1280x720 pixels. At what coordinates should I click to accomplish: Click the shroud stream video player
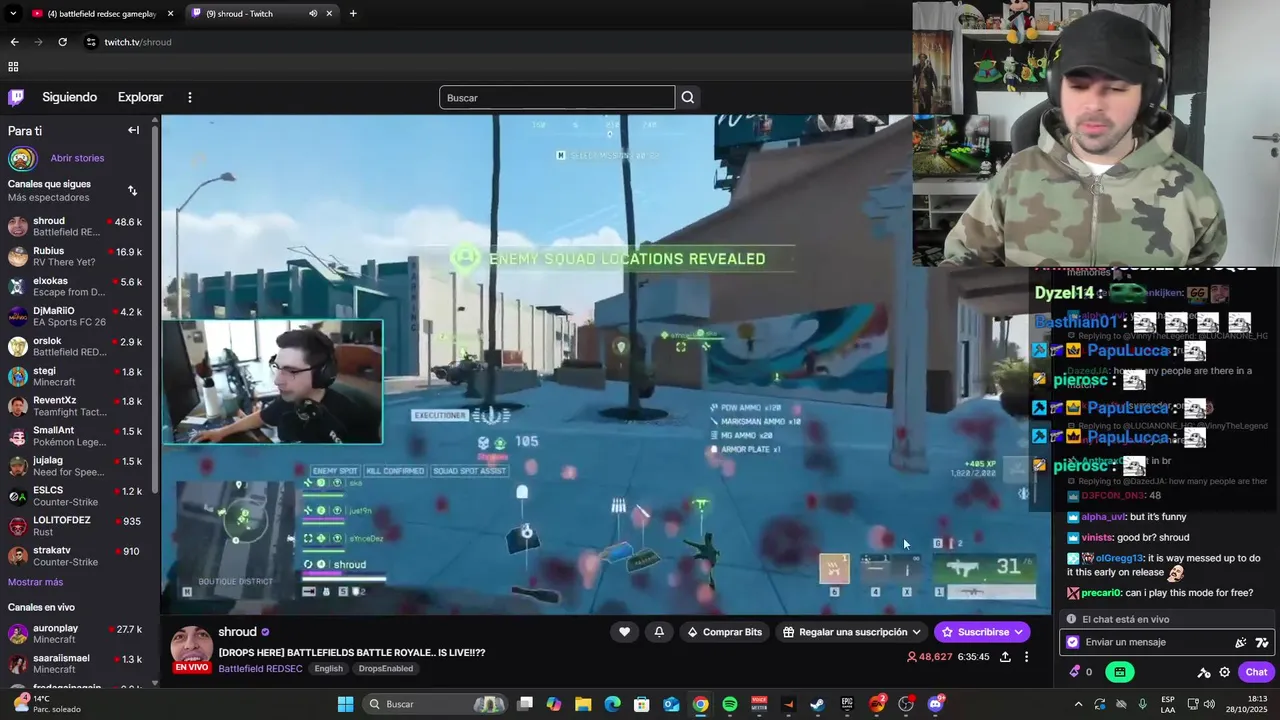coord(605,364)
